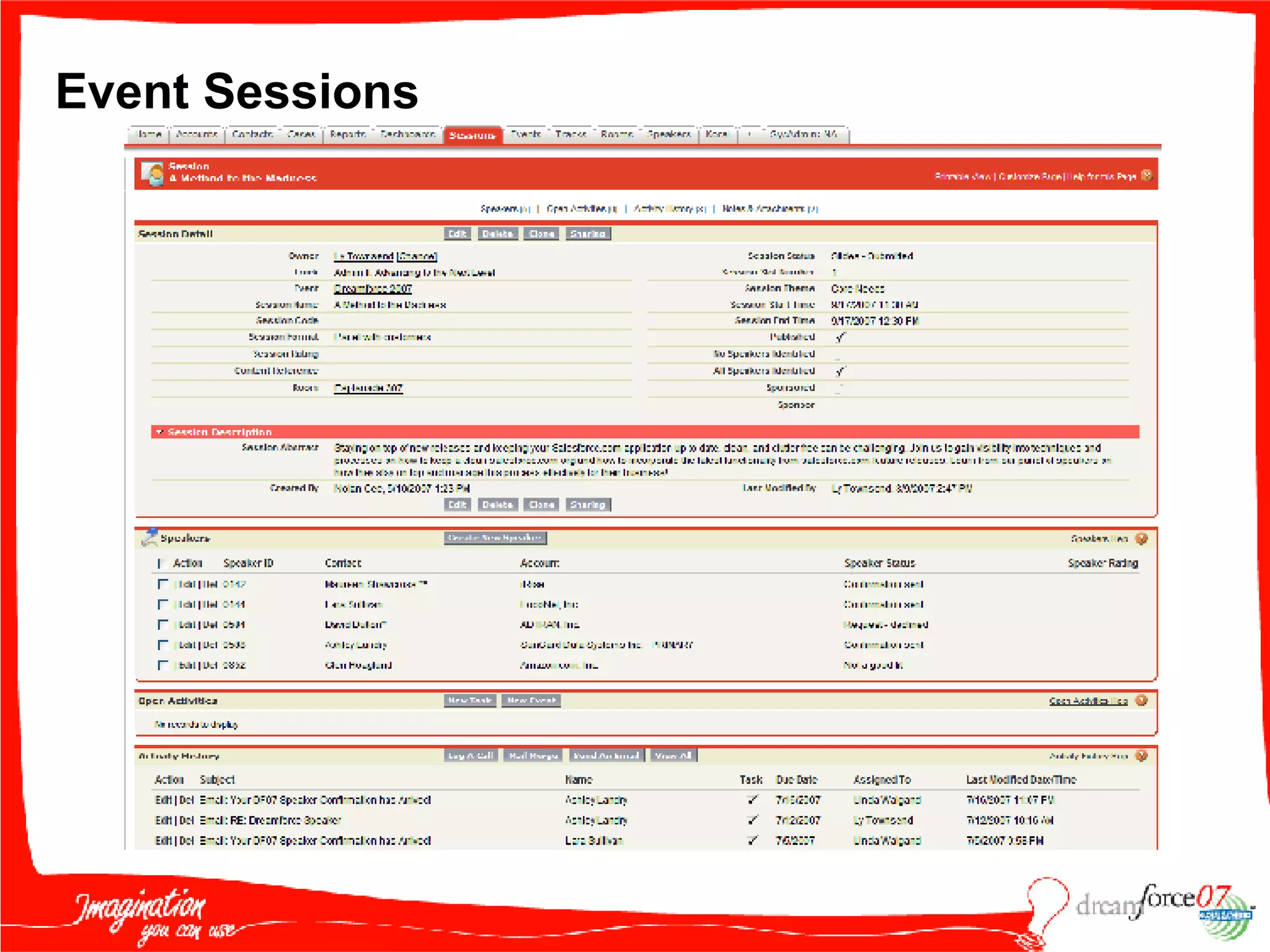Click Sharing button beside Session Detail heading
Screen dimensions: 1270x952
click(588, 234)
